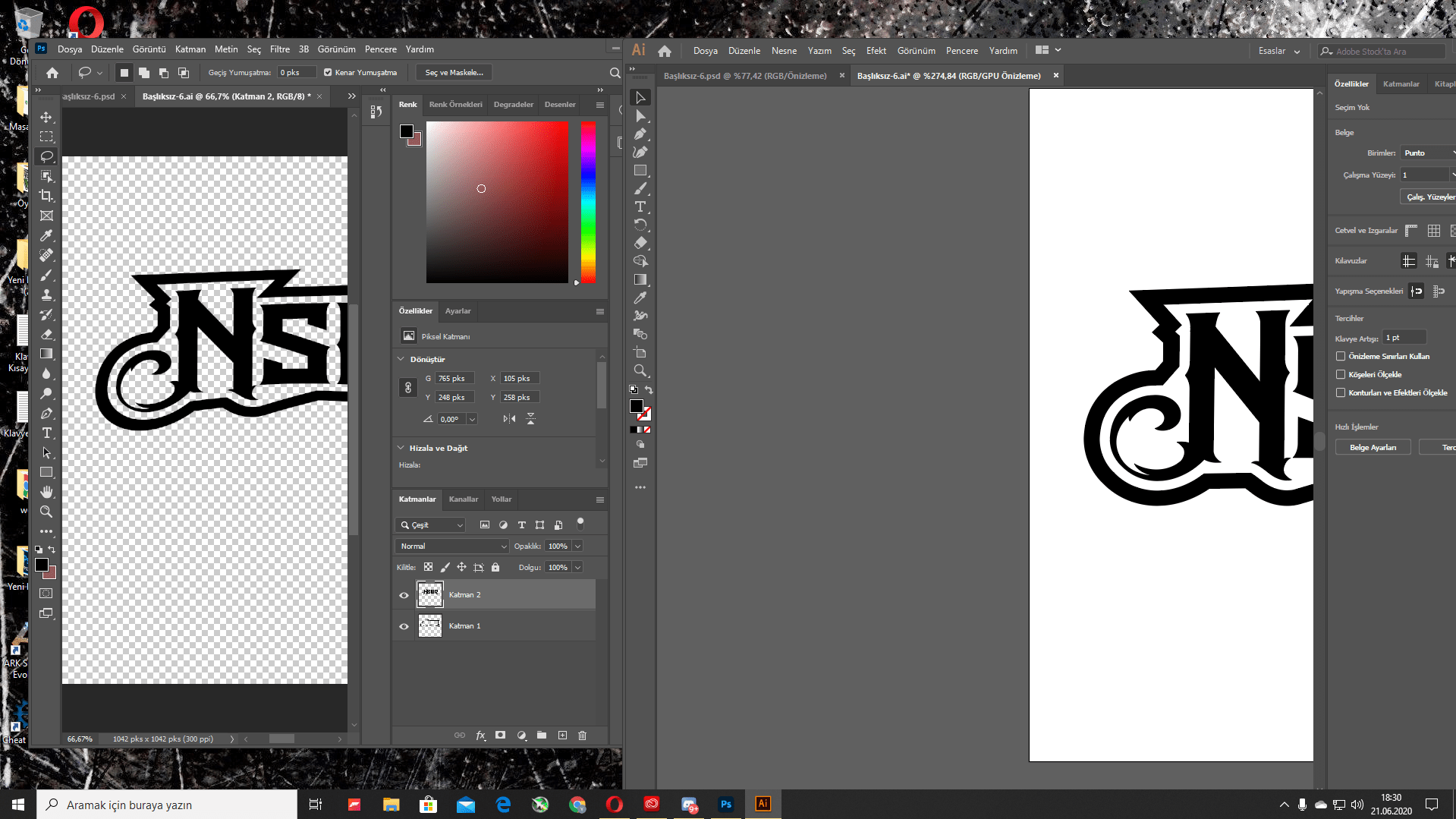Select the Illustrator Rotate tool

click(x=640, y=225)
